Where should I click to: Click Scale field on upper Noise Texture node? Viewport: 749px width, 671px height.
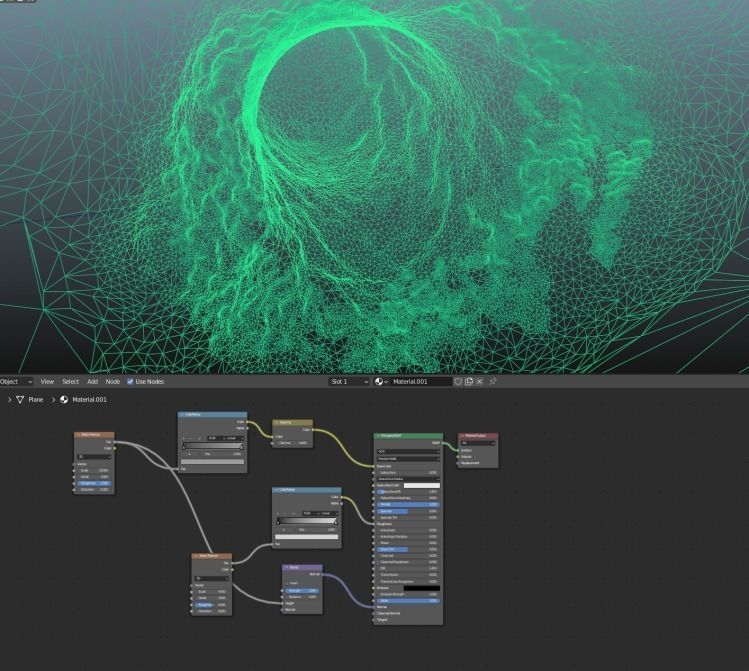(x=94, y=470)
